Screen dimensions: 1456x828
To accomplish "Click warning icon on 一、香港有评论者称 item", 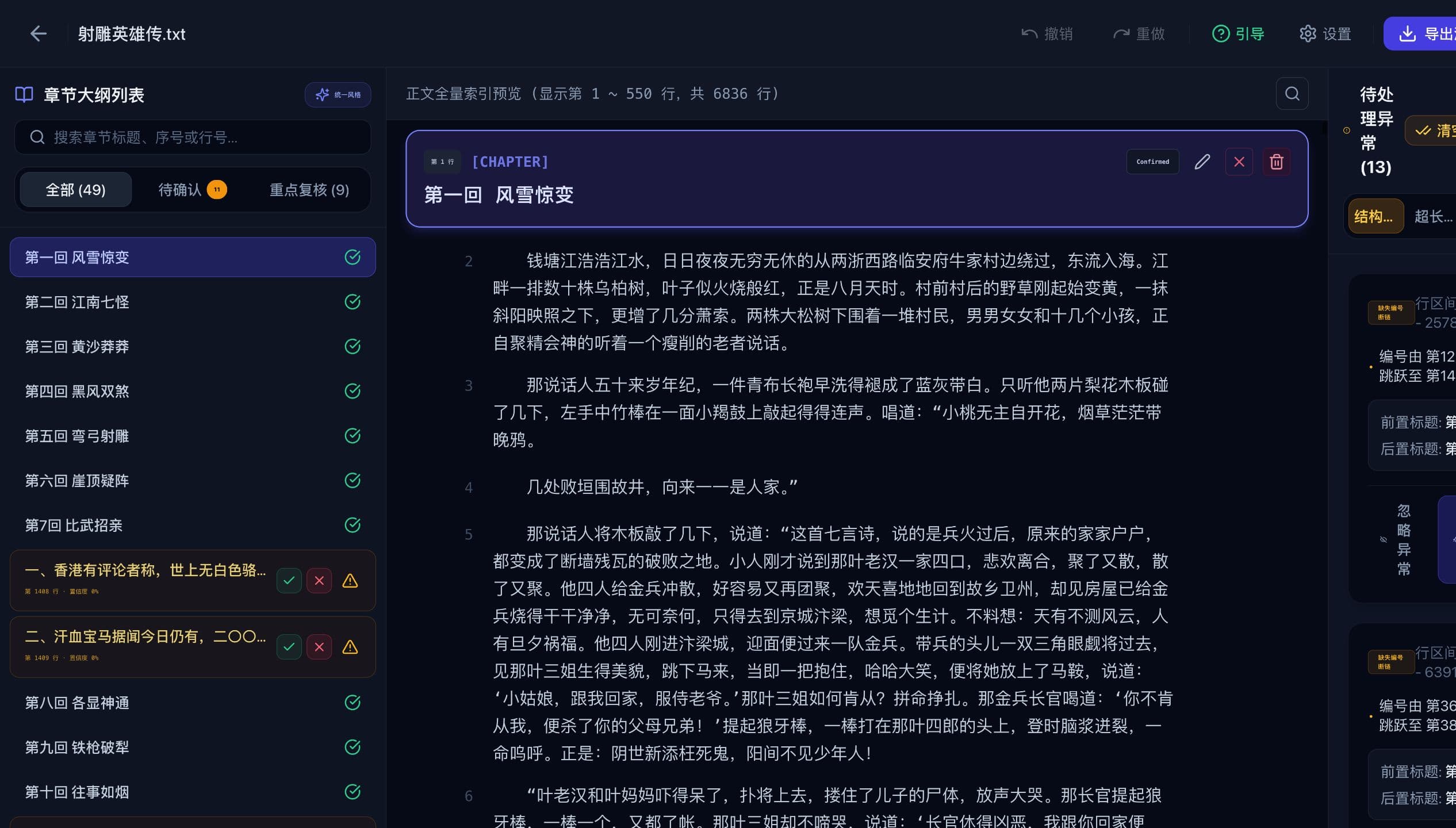I will click(350, 581).
